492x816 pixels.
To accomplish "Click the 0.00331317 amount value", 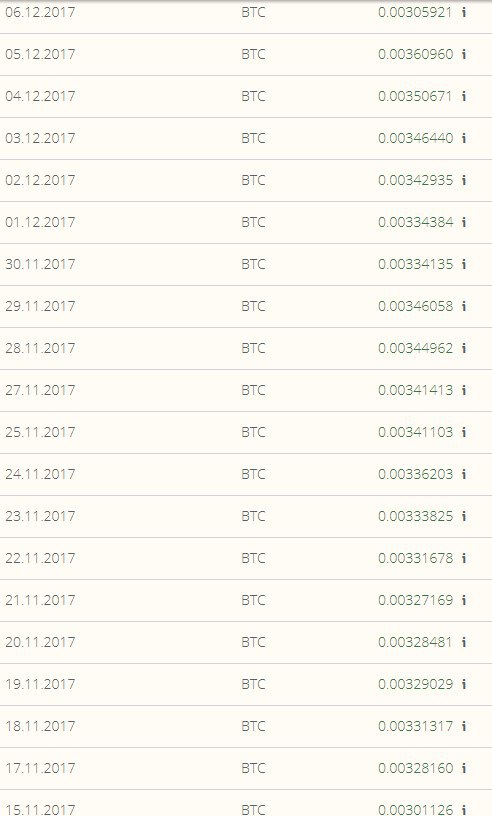I will [x=415, y=726].
